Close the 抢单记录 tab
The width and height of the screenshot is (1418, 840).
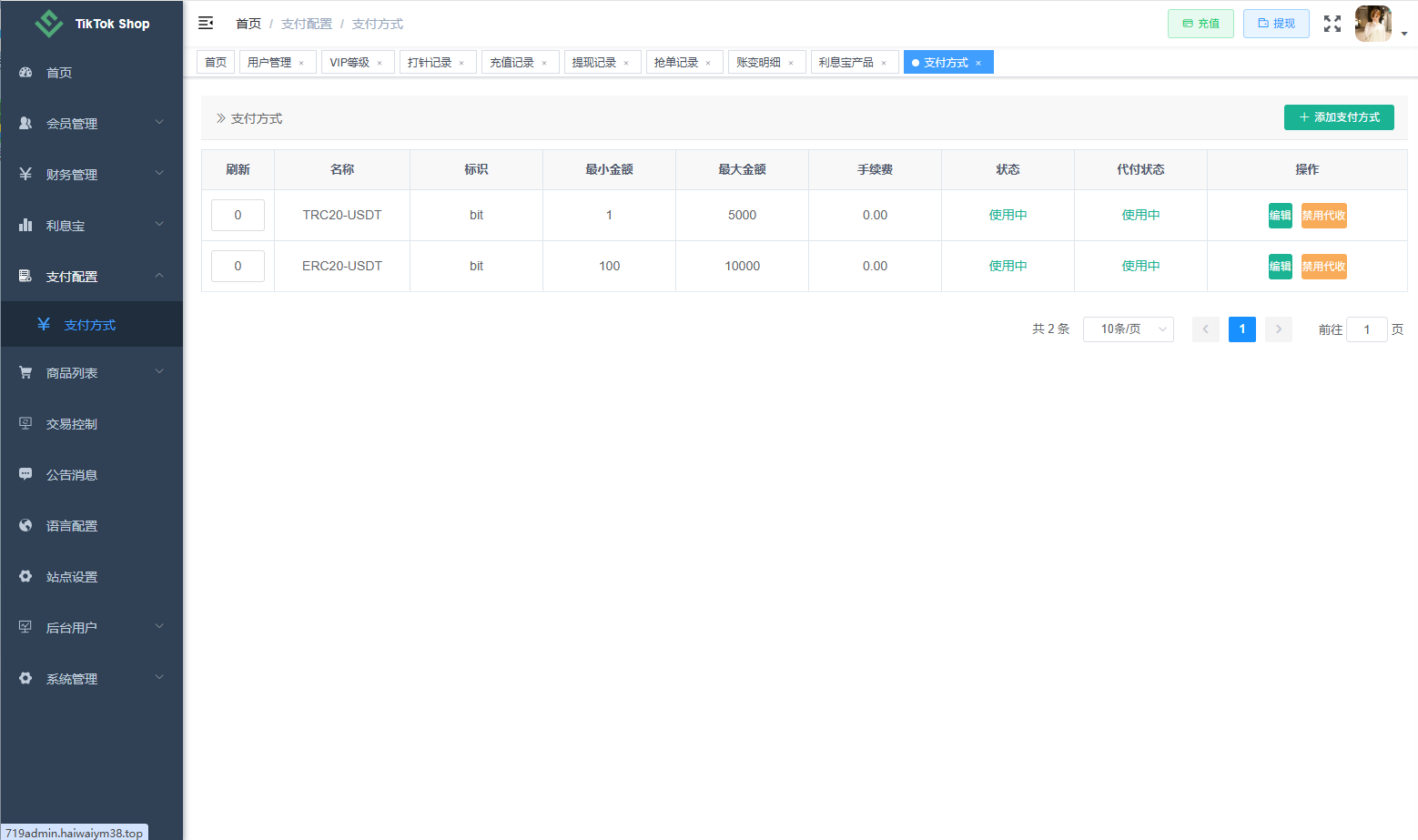(x=708, y=63)
